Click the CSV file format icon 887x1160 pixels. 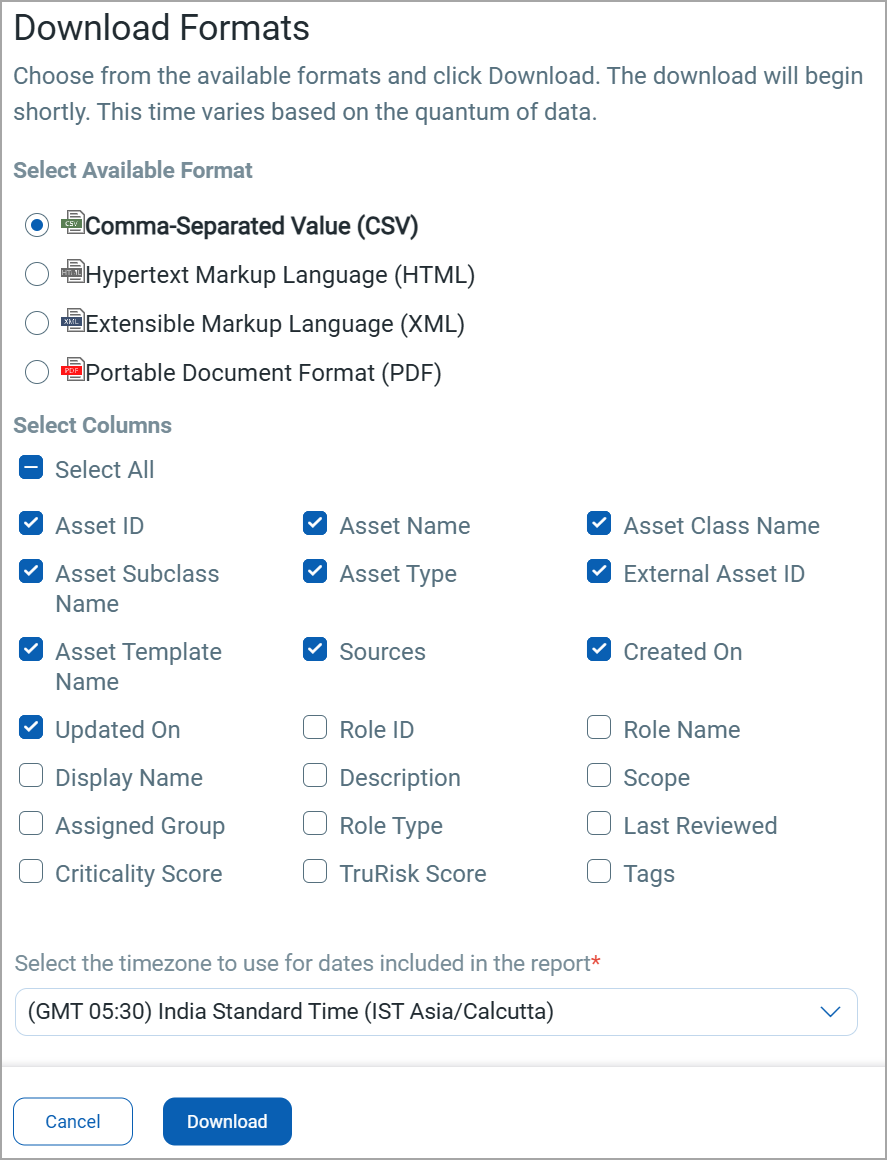click(x=72, y=222)
